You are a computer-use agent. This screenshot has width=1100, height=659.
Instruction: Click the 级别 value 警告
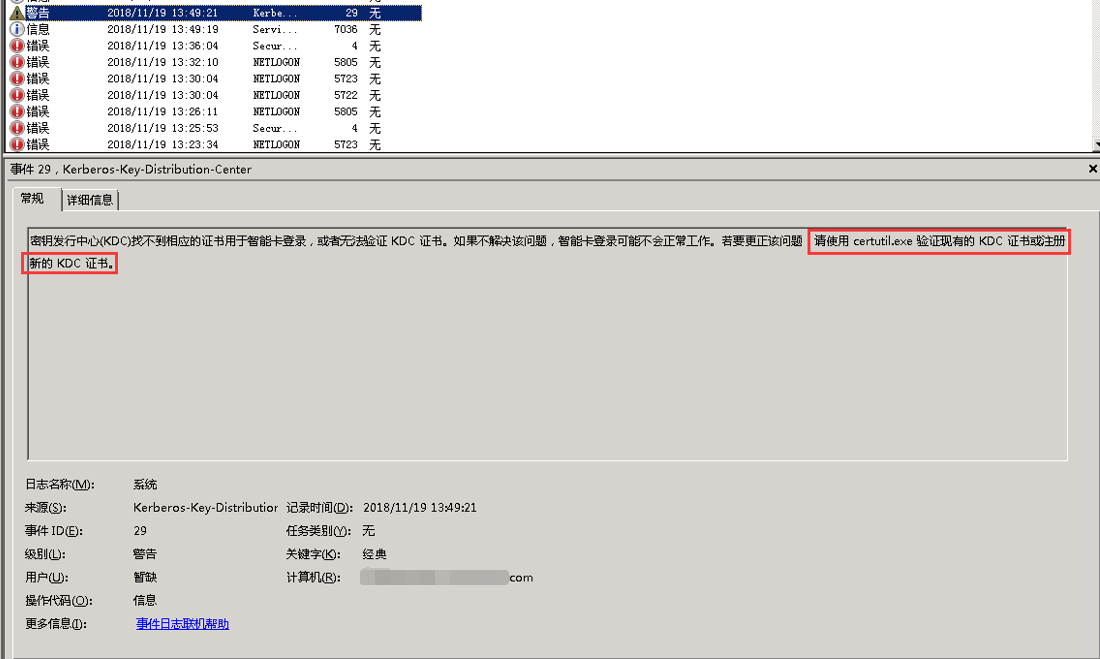pos(145,554)
